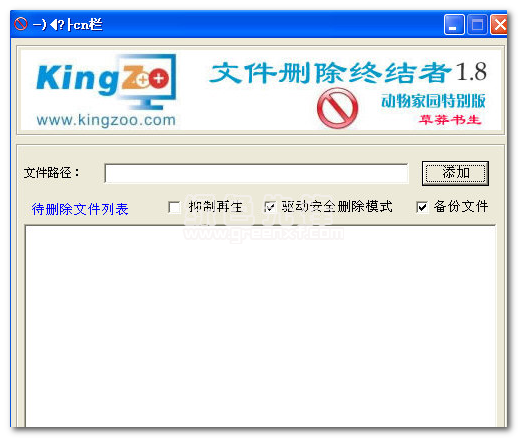Click the red prohibition icon in title bar

tap(21, 24)
